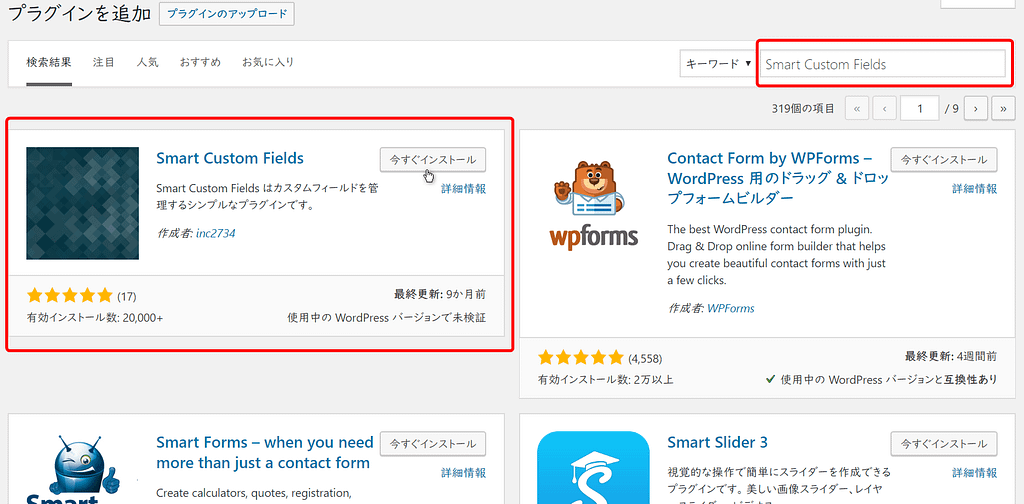Go to previous results page
1024x504 pixels.
[x=884, y=109]
